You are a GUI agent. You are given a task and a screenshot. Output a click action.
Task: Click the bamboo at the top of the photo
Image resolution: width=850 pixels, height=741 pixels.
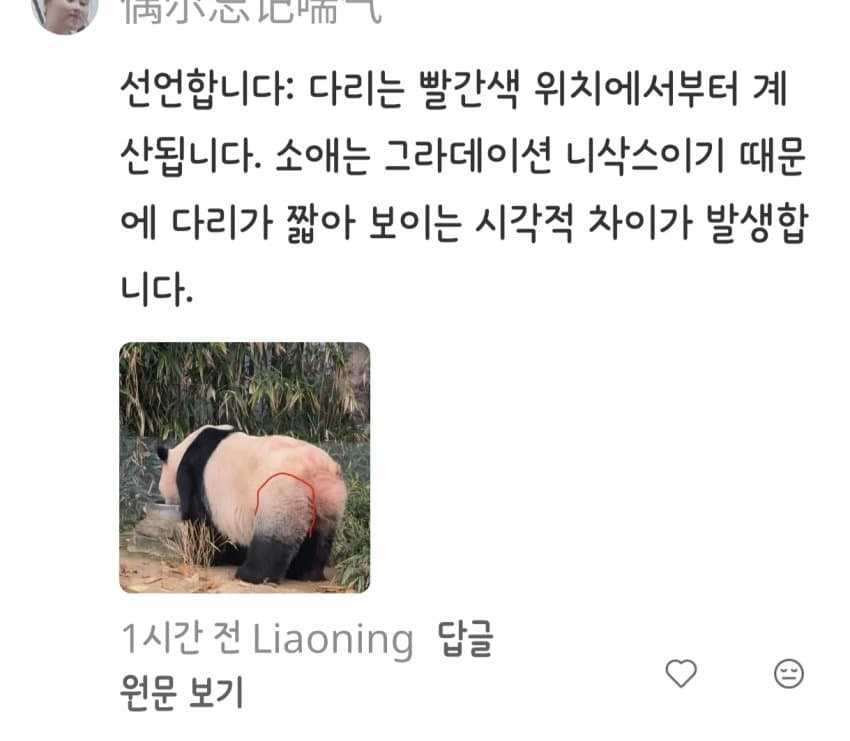pos(244,382)
